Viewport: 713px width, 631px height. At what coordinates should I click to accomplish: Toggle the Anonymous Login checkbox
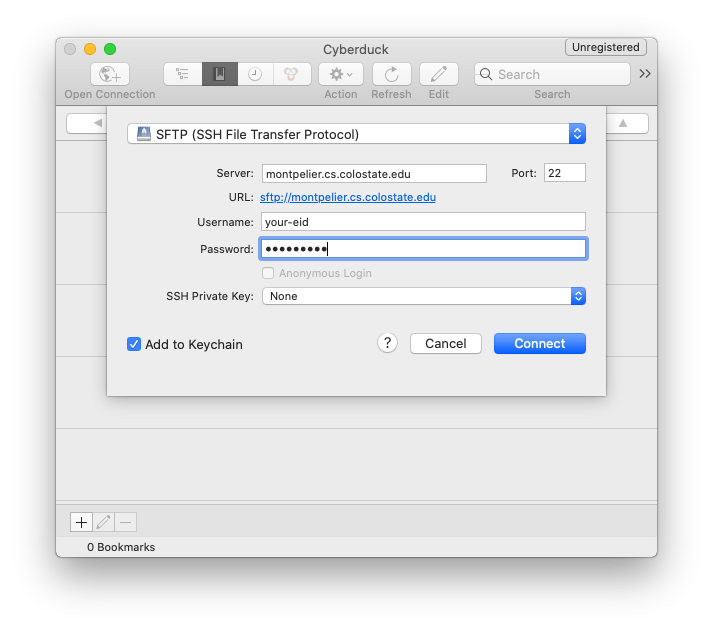(x=268, y=273)
